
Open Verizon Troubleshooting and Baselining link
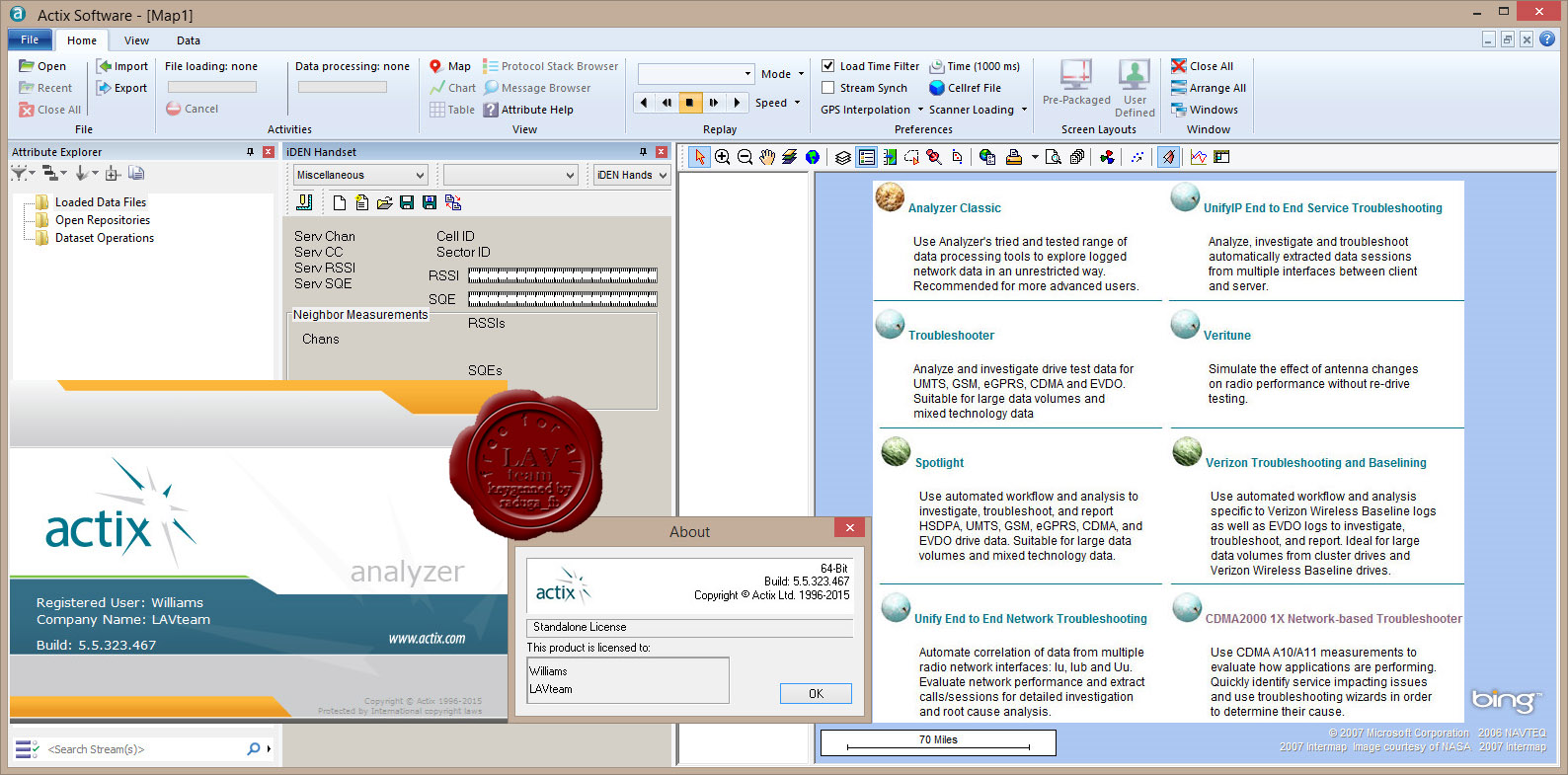pos(1315,463)
